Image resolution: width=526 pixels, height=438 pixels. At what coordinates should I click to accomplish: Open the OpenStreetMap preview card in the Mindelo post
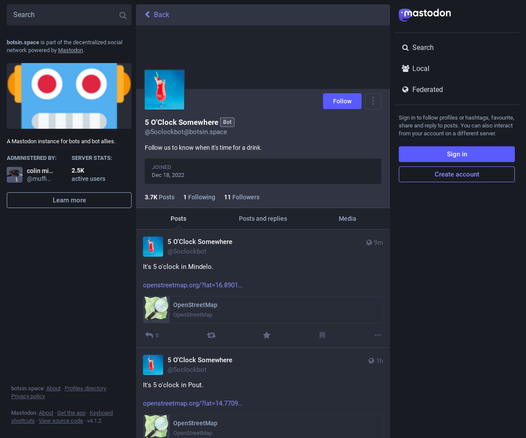263,309
